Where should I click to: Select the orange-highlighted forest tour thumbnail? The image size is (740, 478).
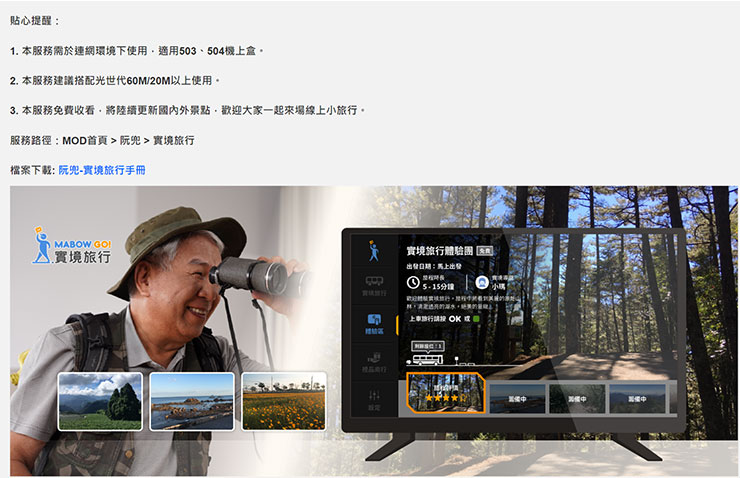click(x=444, y=394)
